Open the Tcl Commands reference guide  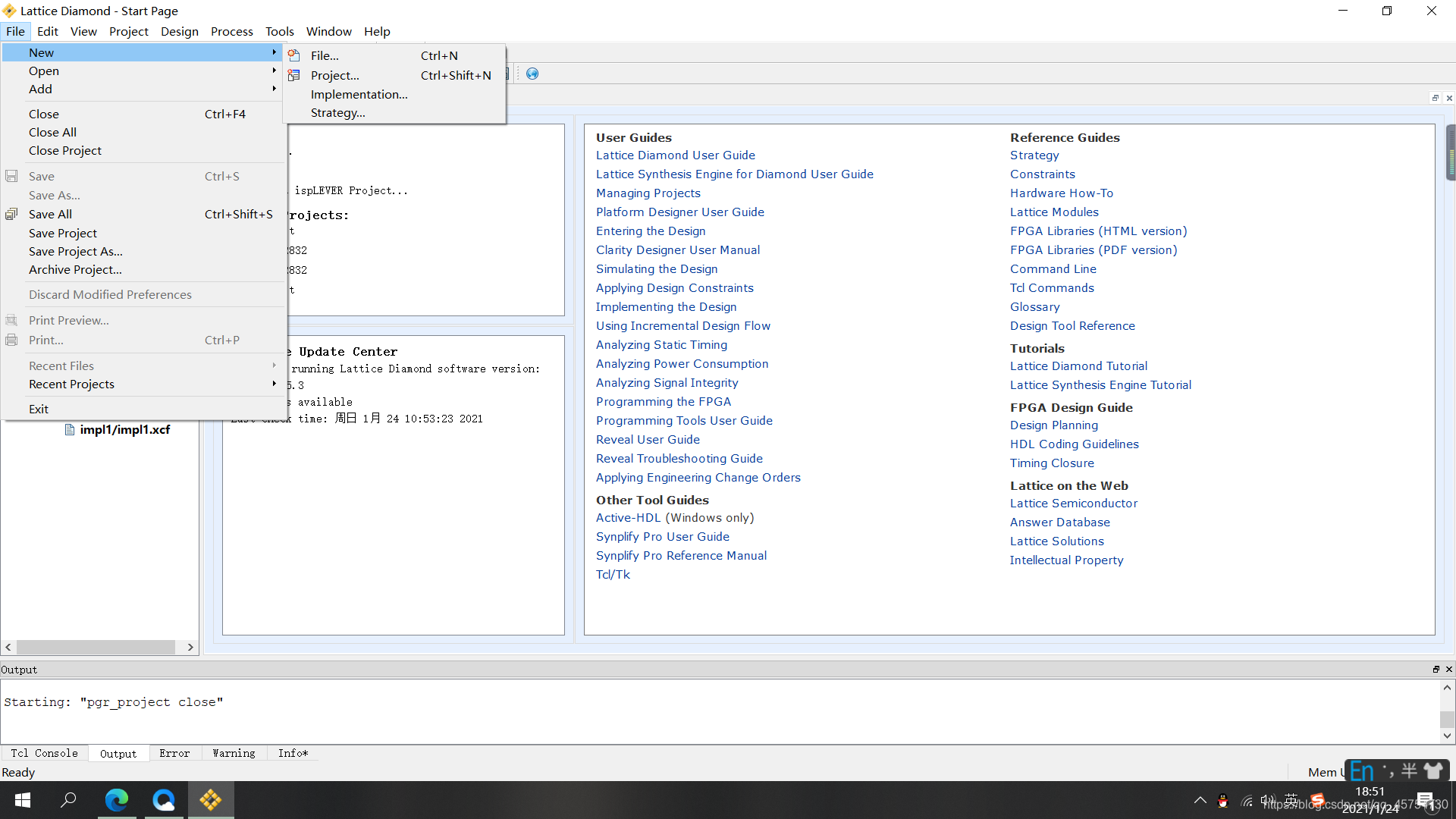coord(1052,288)
